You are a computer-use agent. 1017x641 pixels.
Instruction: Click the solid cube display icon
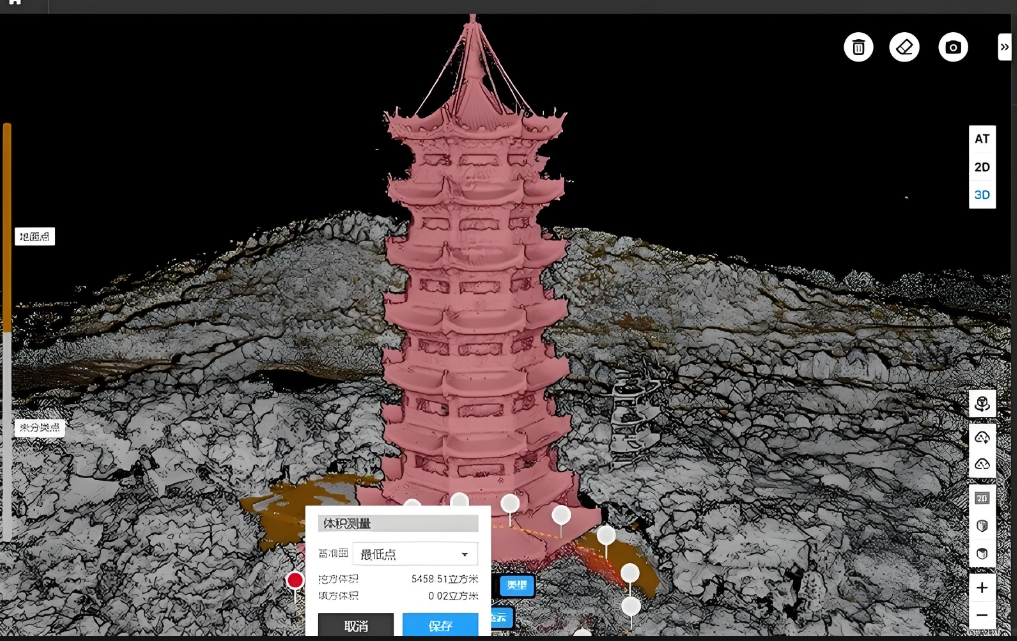(982, 553)
